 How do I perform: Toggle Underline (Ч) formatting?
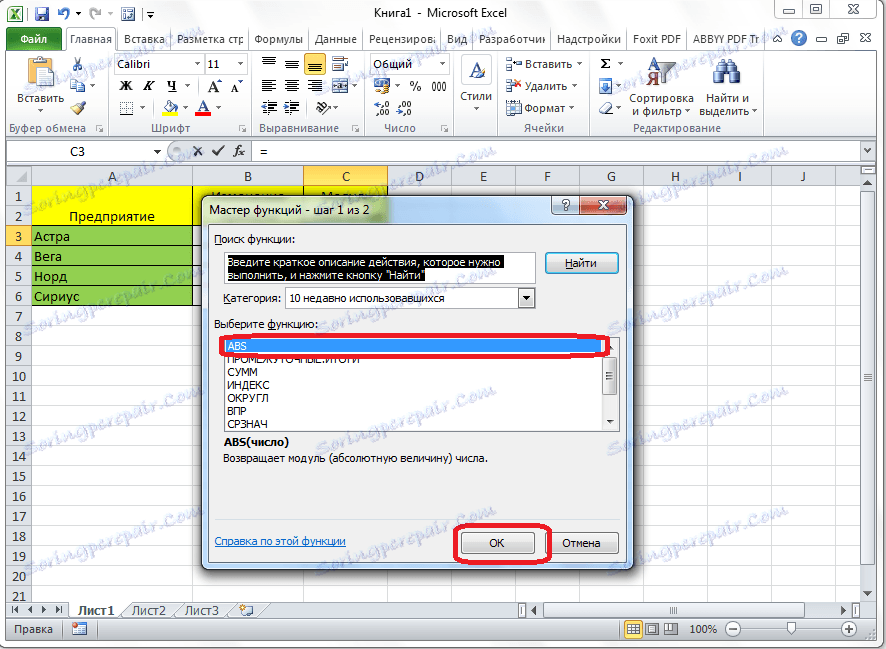[172, 86]
